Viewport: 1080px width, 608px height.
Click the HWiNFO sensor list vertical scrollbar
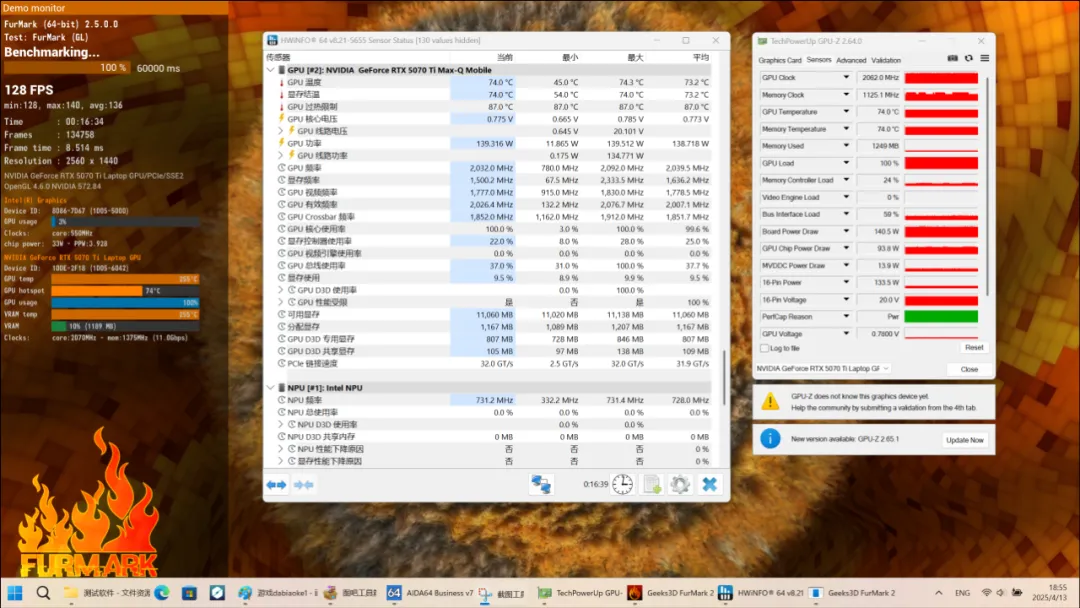click(x=724, y=378)
